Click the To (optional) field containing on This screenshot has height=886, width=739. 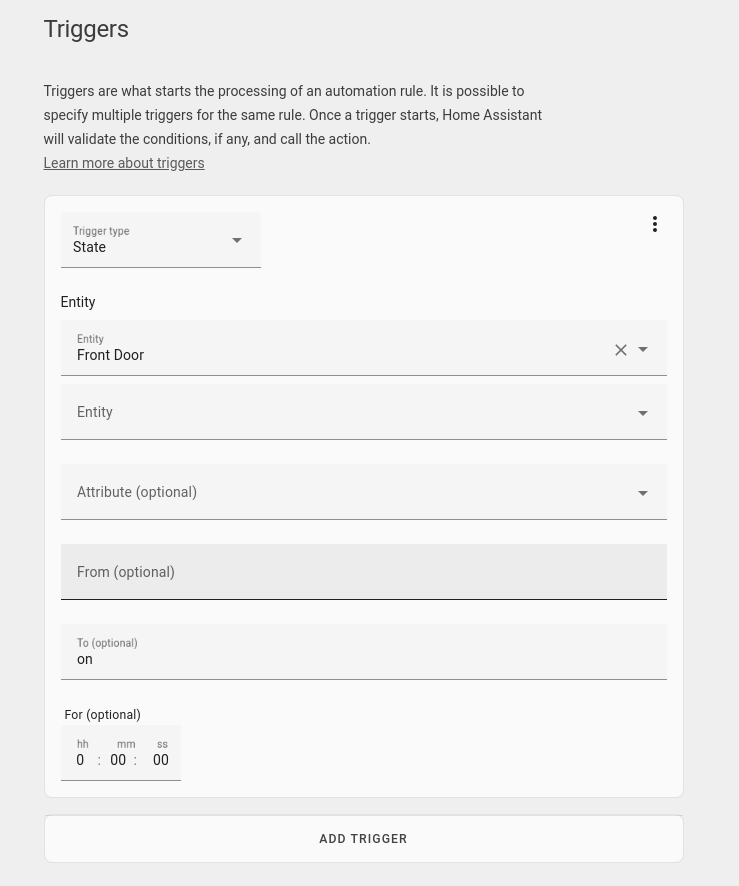click(x=364, y=652)
